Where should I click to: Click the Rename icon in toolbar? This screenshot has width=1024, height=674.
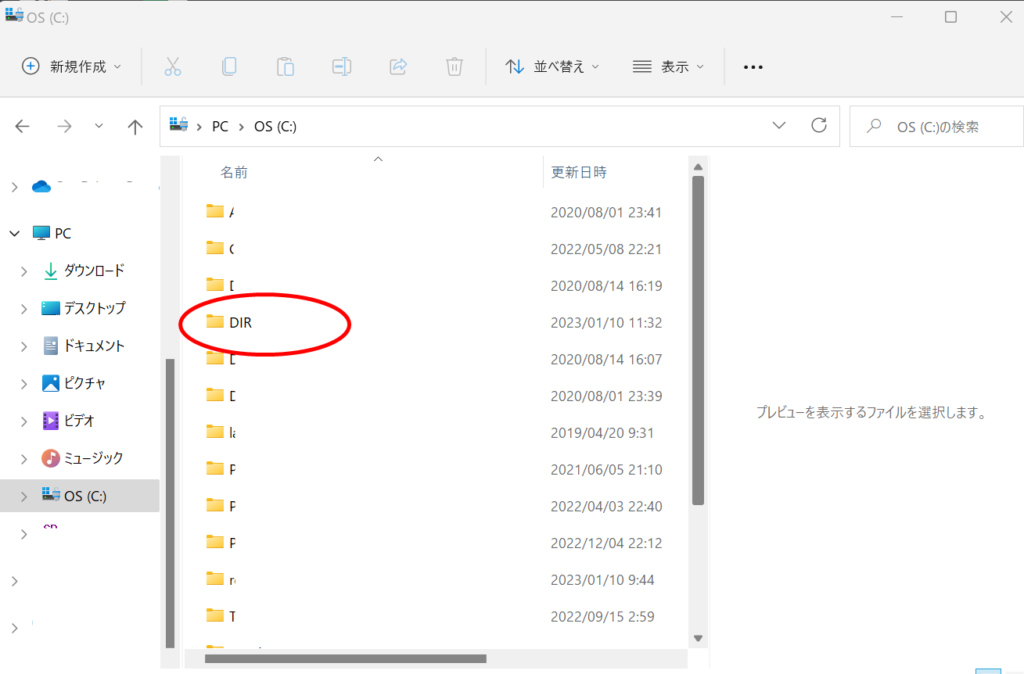pyautogui.click(x=341, y=67)
